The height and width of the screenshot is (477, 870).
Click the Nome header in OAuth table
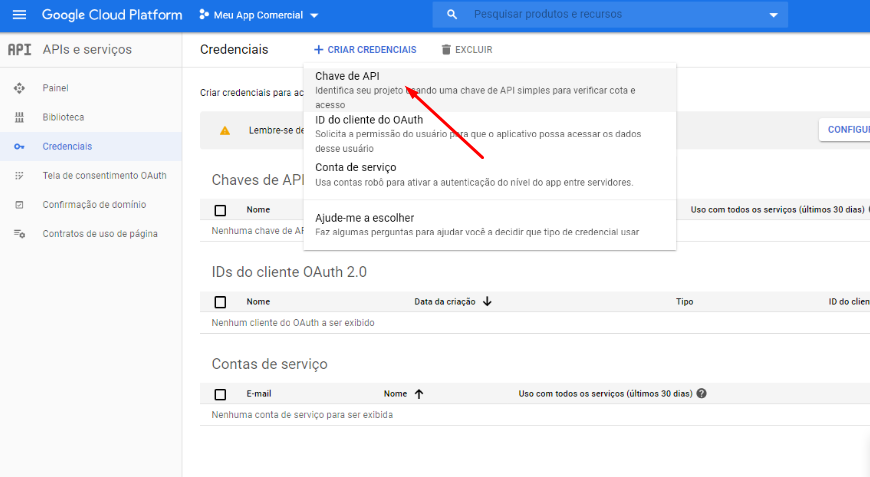258,302
